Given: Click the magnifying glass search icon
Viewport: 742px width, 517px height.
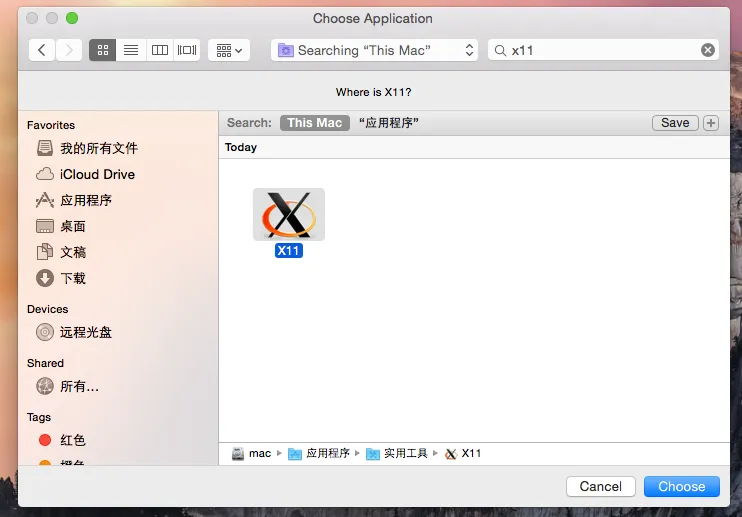Looking at the screenshot, I should tap(500, 50).
